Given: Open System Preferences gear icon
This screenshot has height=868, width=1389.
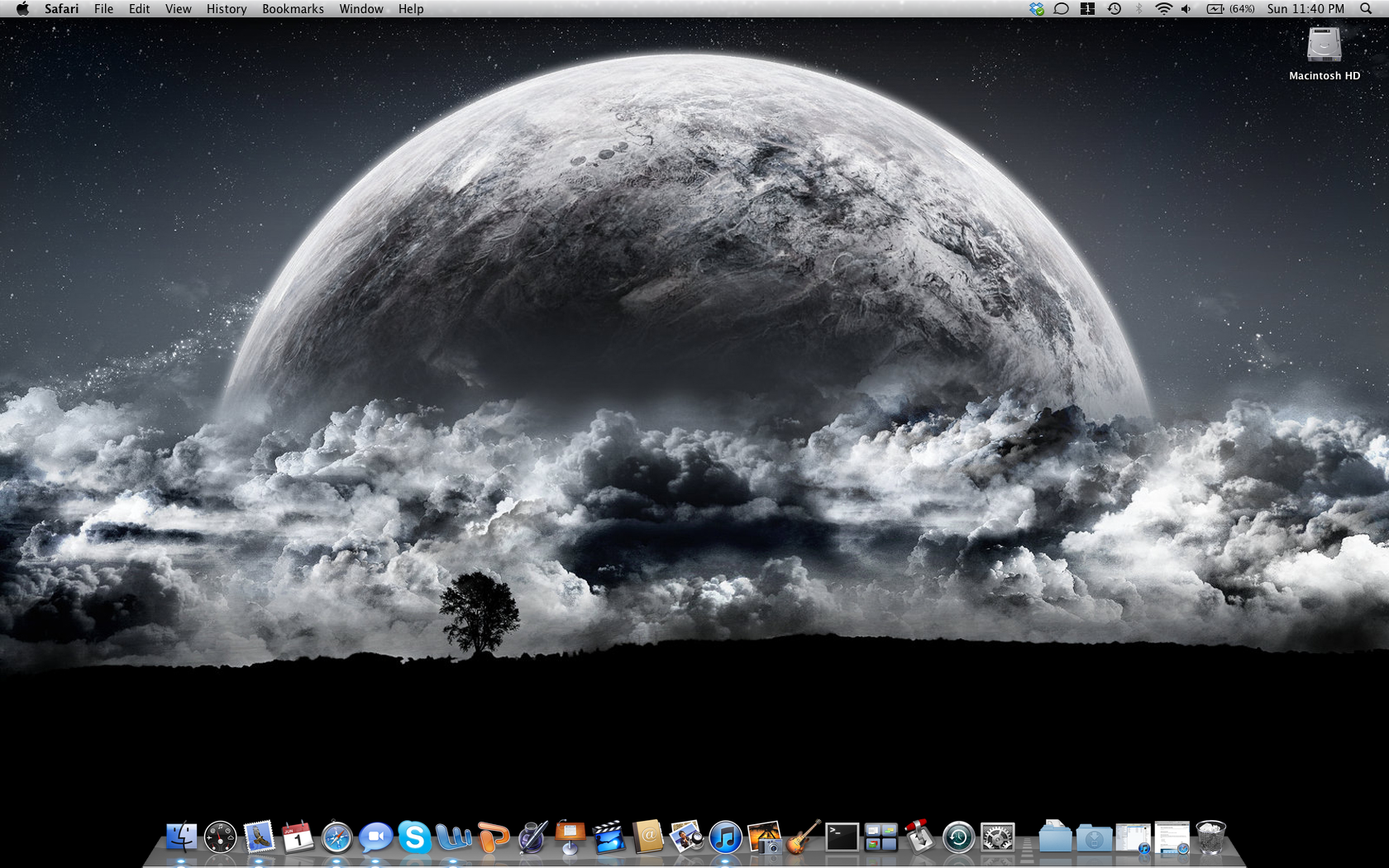Looking at the screenshot, I should pos(998,837).
